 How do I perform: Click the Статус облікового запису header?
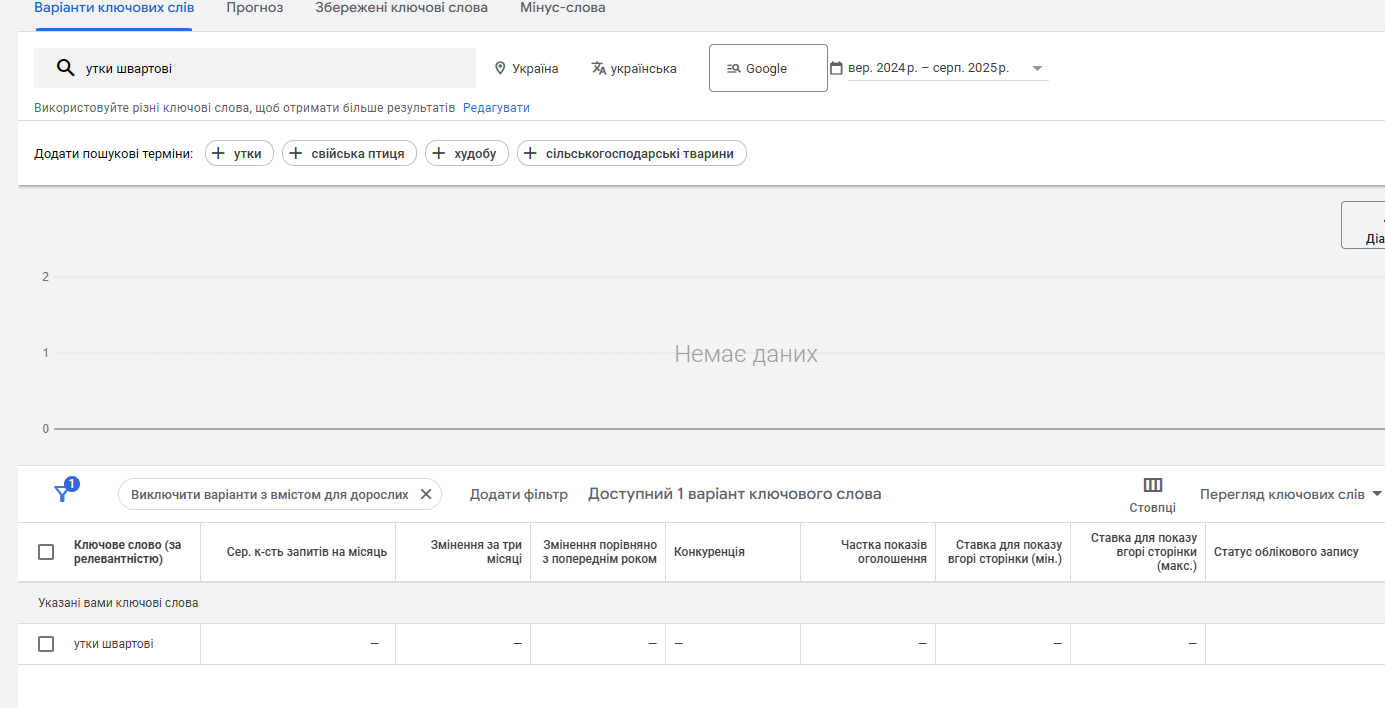point(1286,552)
